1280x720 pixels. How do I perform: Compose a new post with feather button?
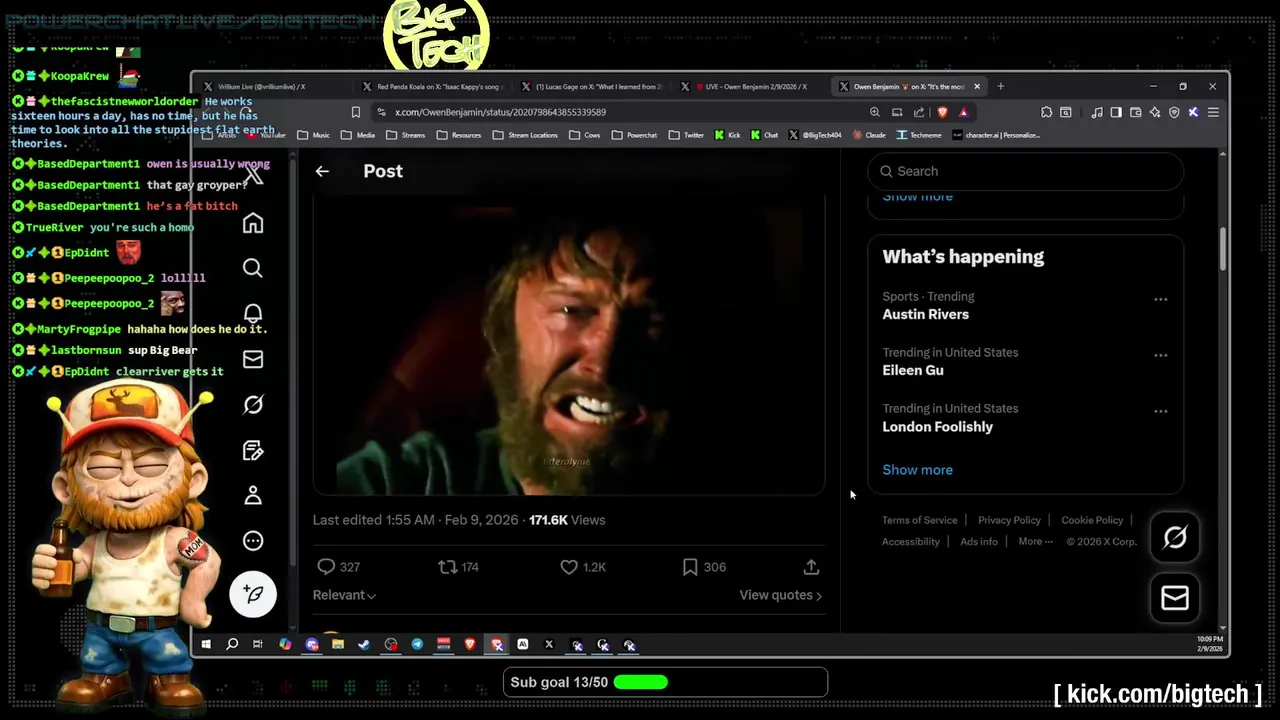(253, 594)
